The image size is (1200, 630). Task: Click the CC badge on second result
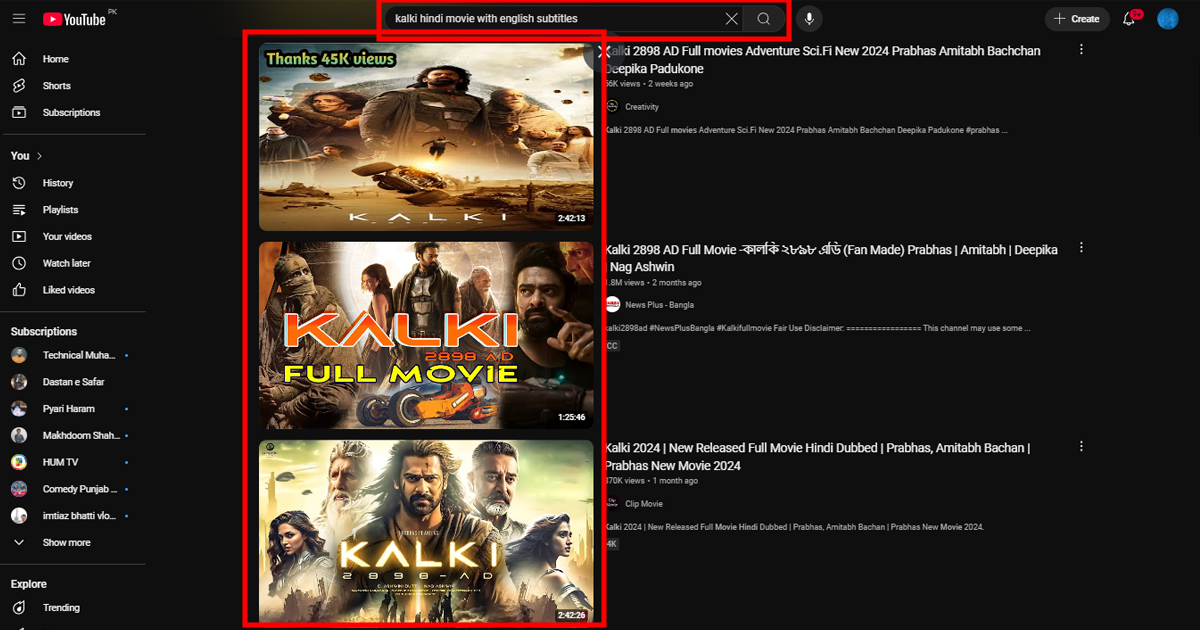pos(611,345)
